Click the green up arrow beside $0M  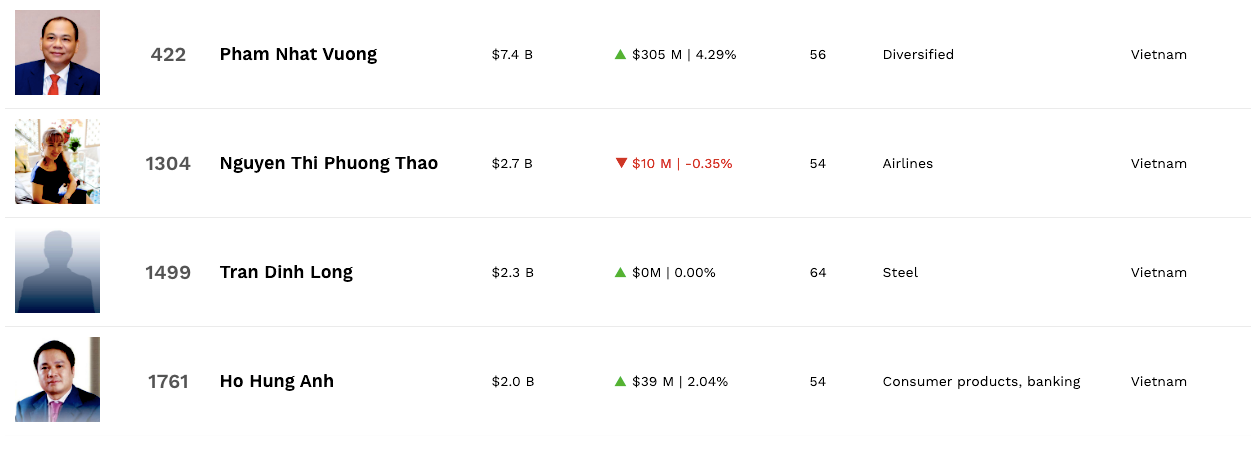pos(620,272)
